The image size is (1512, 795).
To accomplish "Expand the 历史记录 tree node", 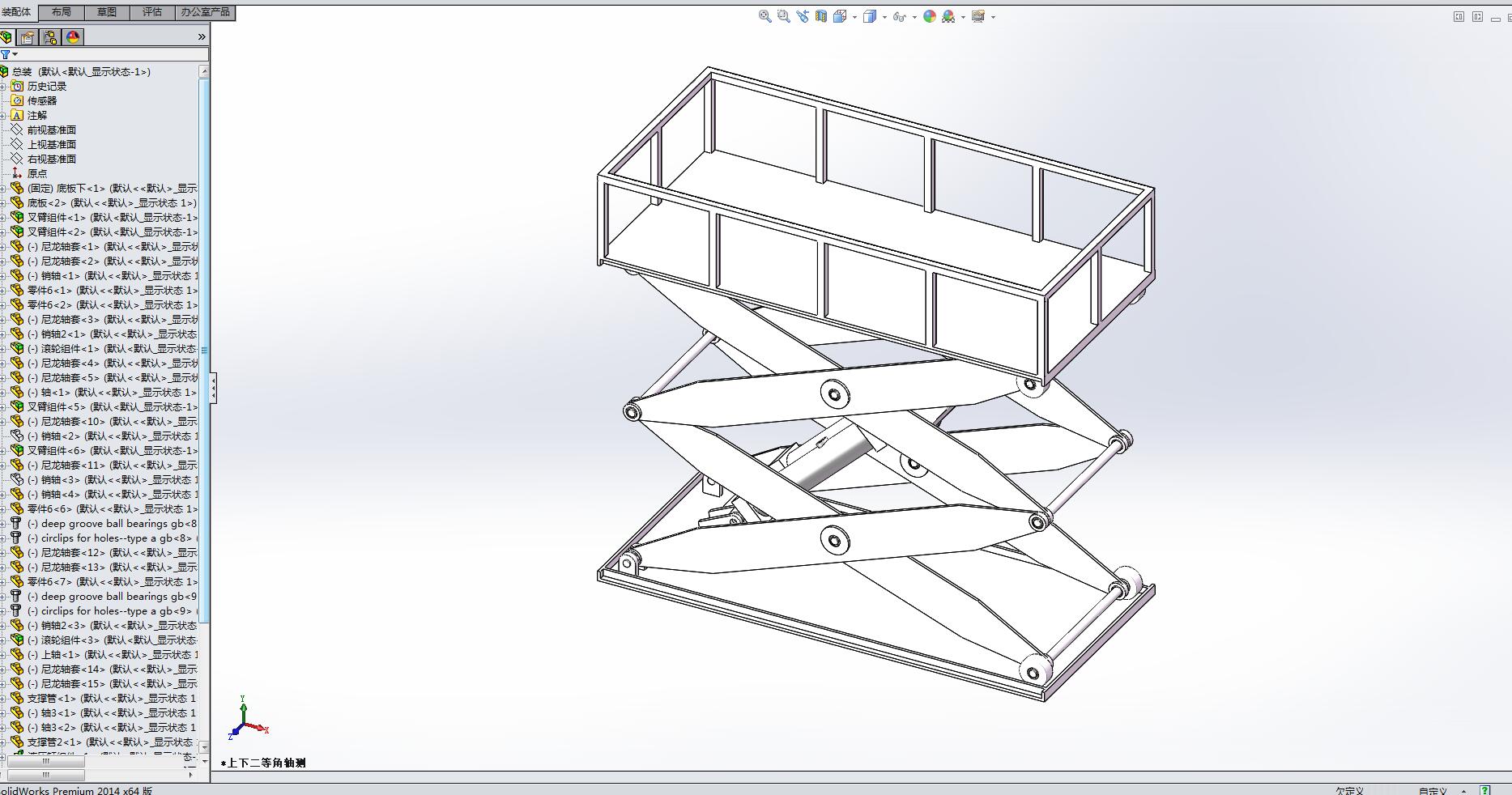I will pyautogui.click(x=3, y=86).
